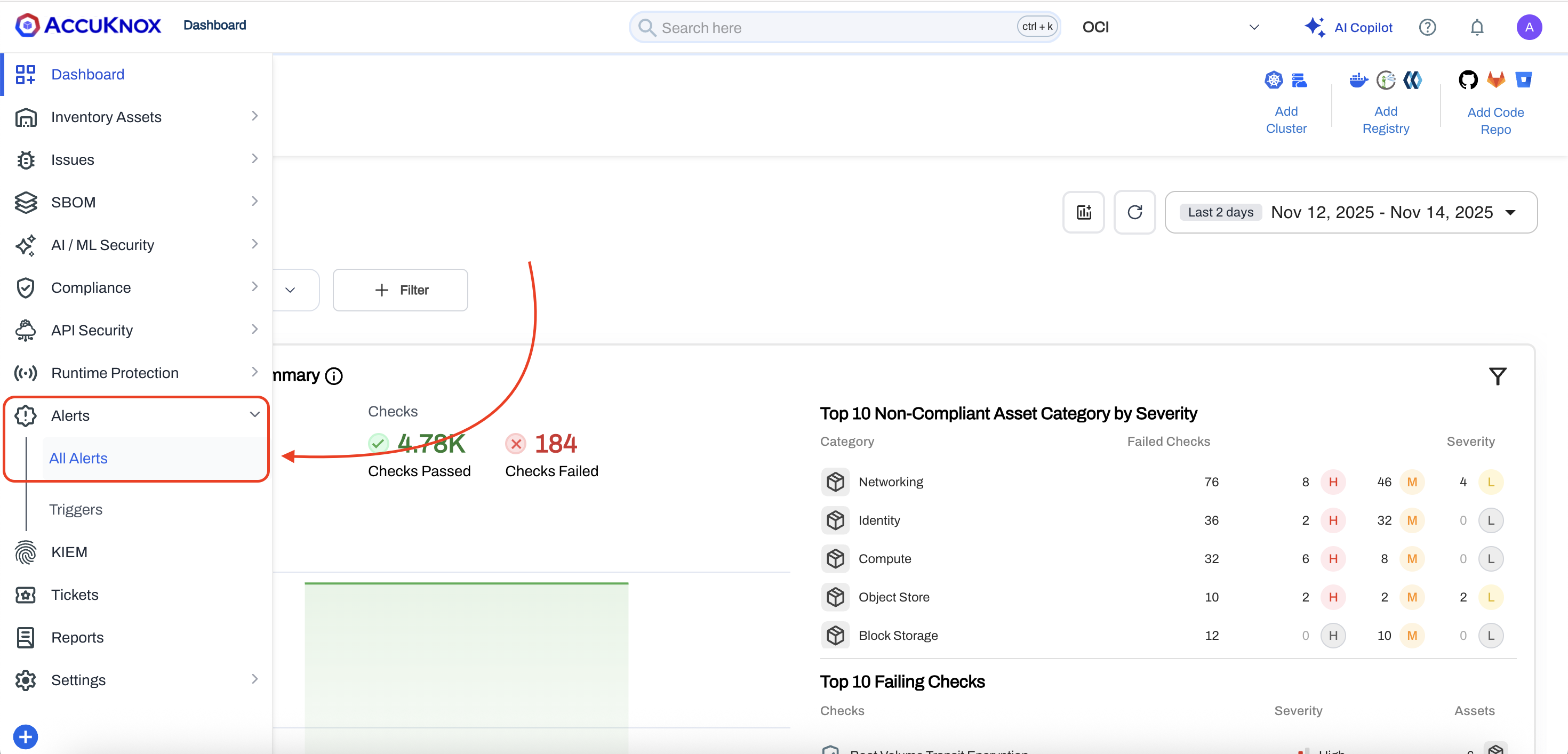
Task: Click the AI Copilot sparkle icon
Action: [x=1314, y=27]
